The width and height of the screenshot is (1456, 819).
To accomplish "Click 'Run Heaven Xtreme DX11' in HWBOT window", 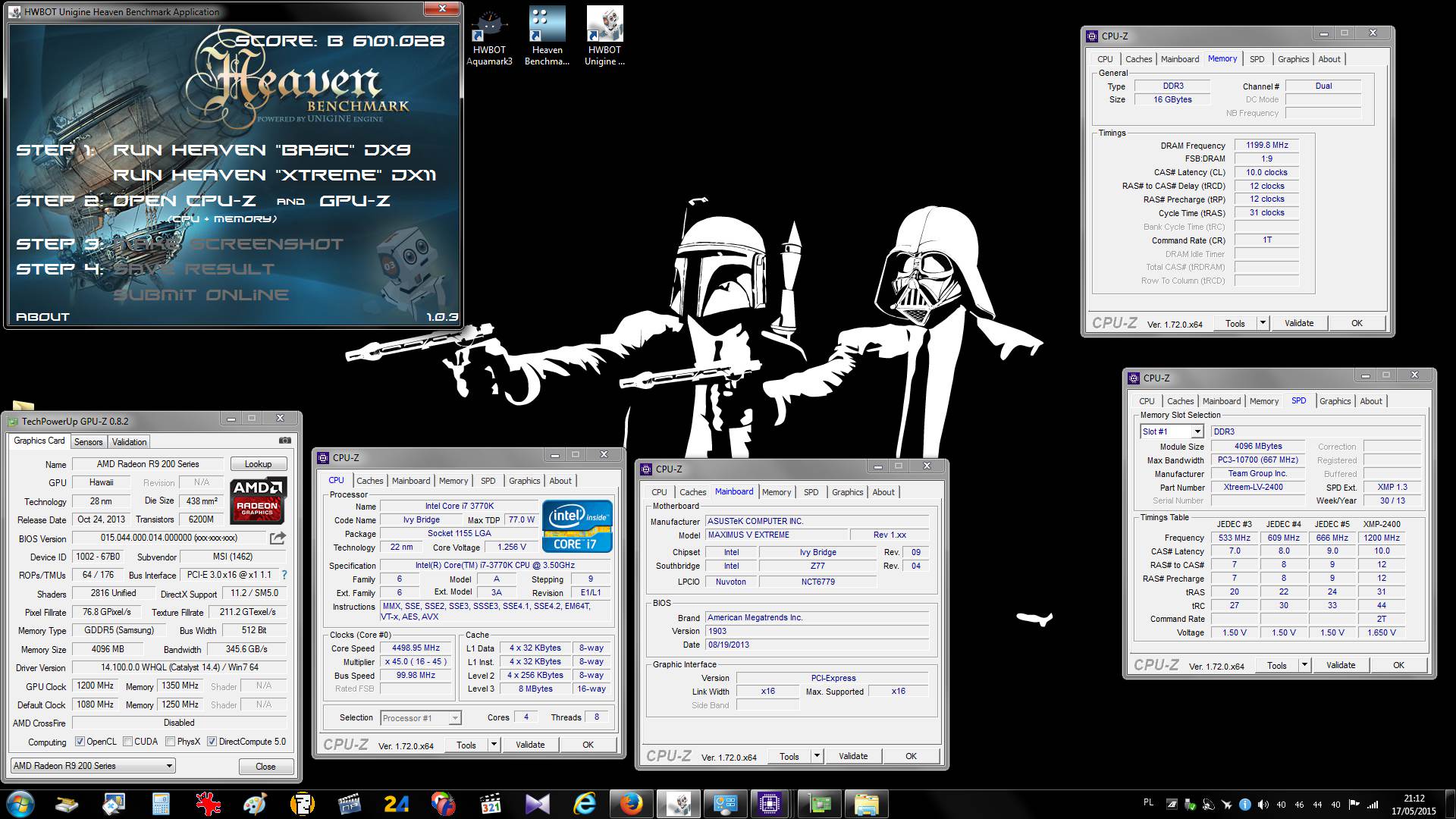I will pos(275,175).
